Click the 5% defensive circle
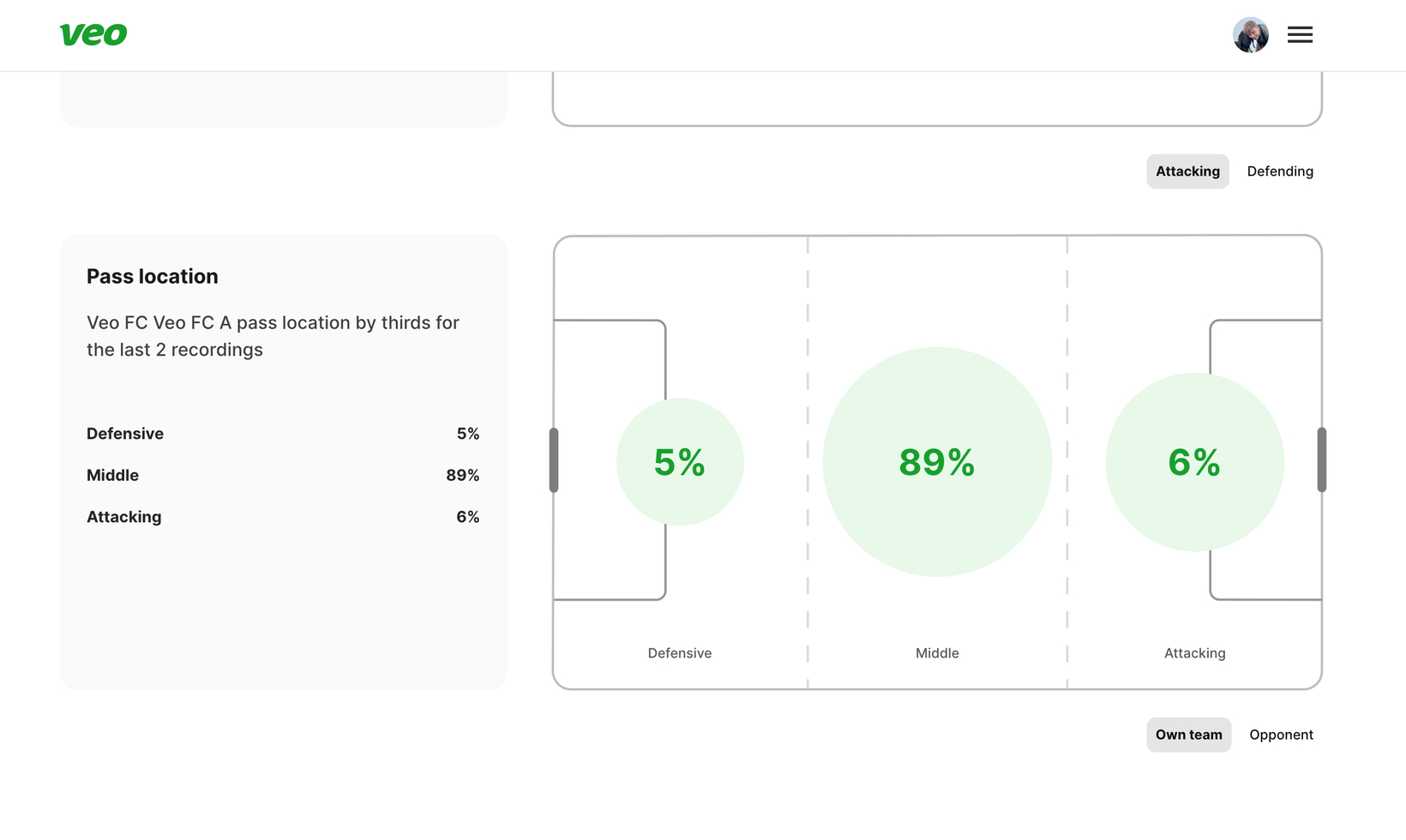This screenshot has width=1406, height=840. (x=680, y=462)
